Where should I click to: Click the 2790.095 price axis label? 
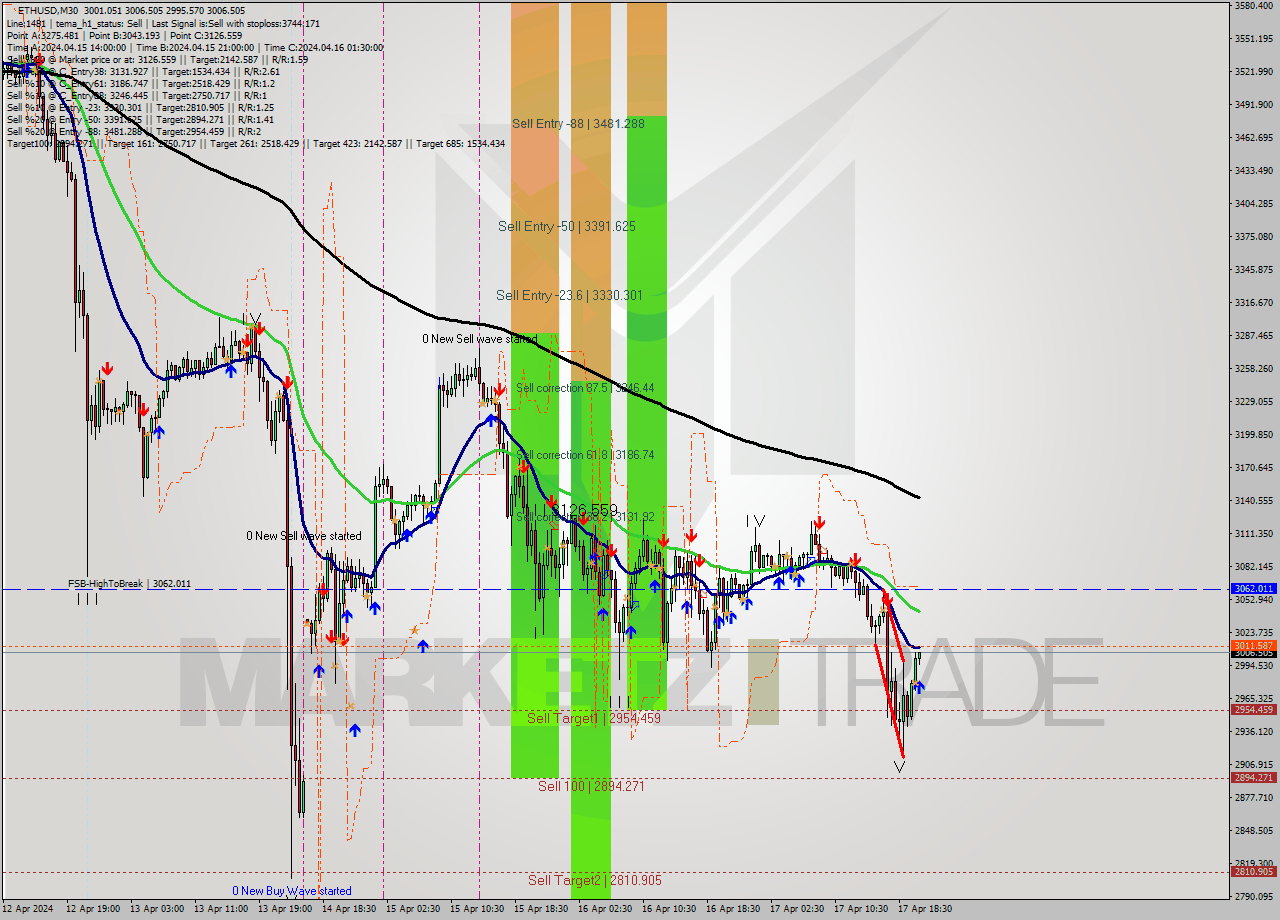tap(1253, 896)
